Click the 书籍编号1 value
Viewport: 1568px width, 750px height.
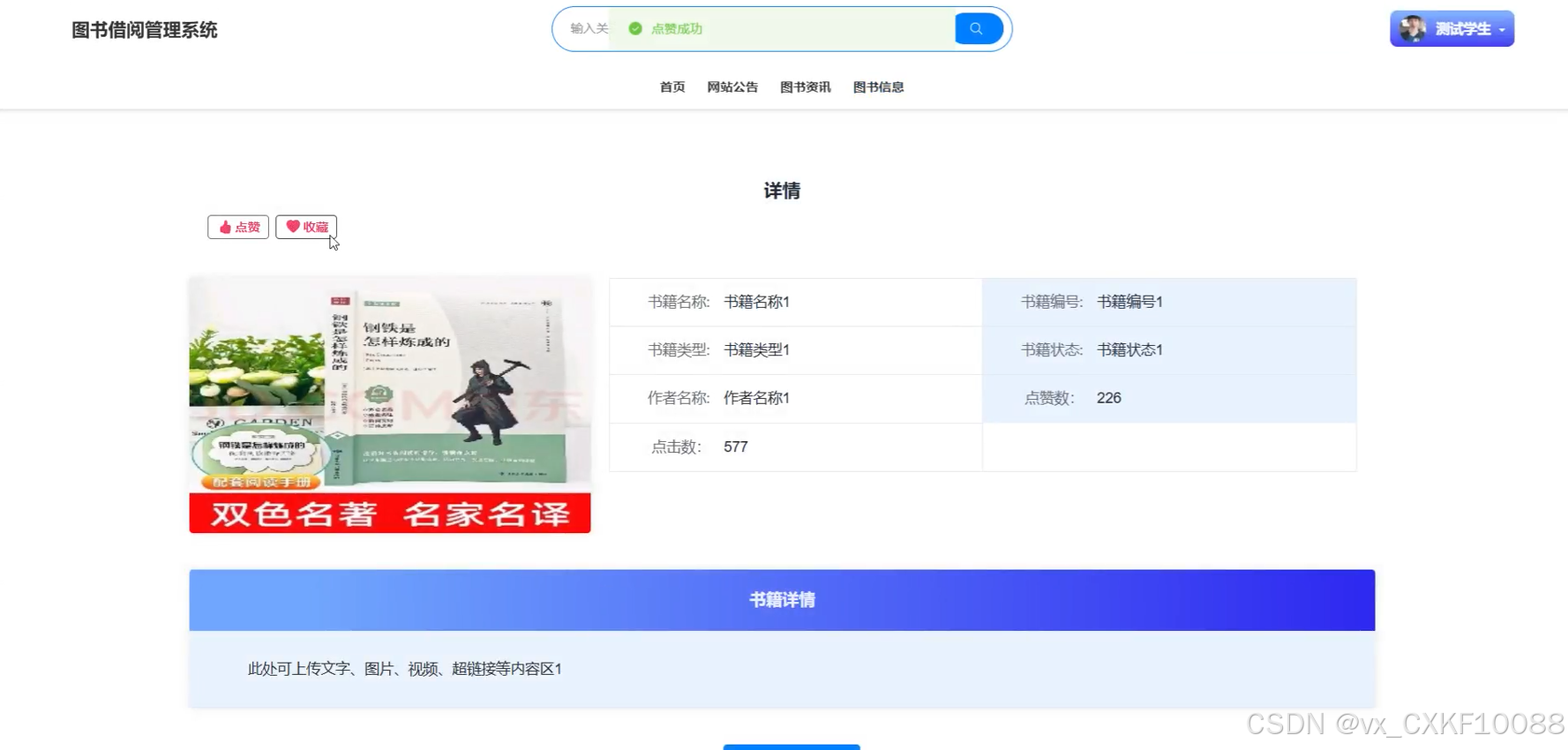click(1129, 302)
